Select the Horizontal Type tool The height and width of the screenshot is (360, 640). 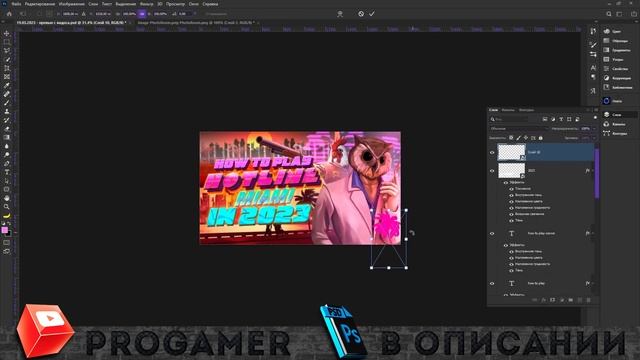point(7,172)
